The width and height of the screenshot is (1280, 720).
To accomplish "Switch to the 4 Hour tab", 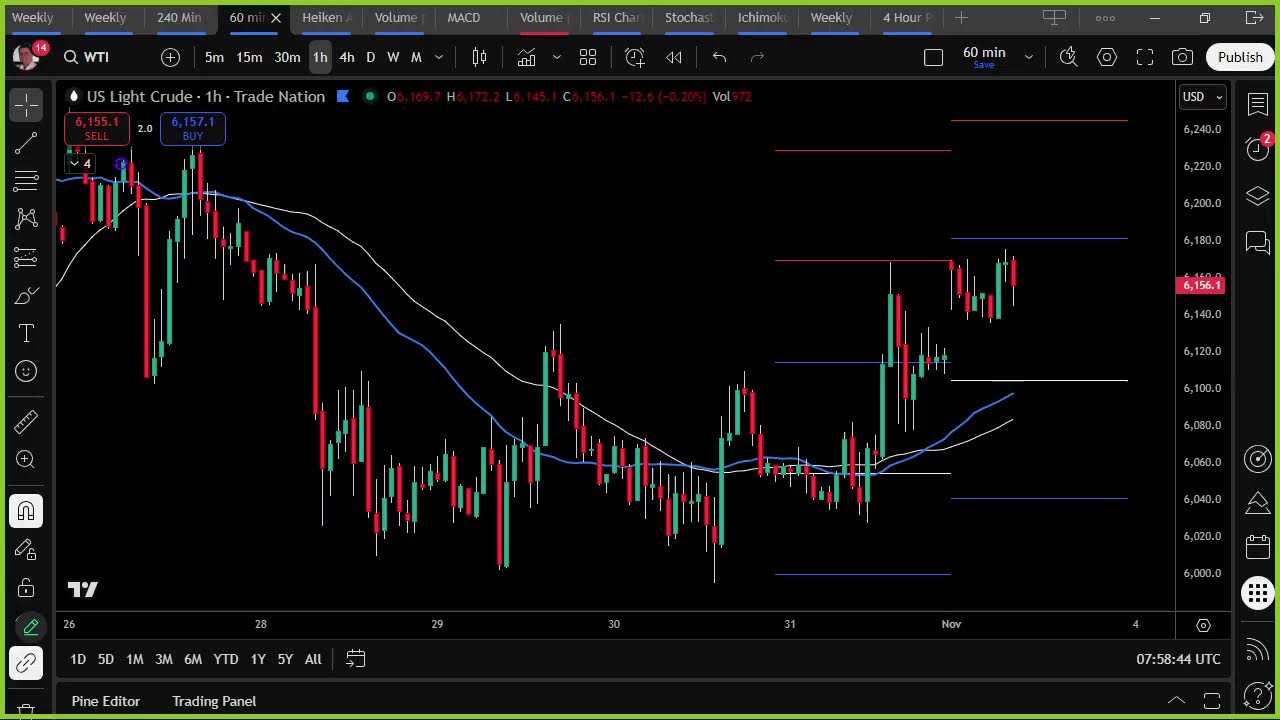I will 907,17.
